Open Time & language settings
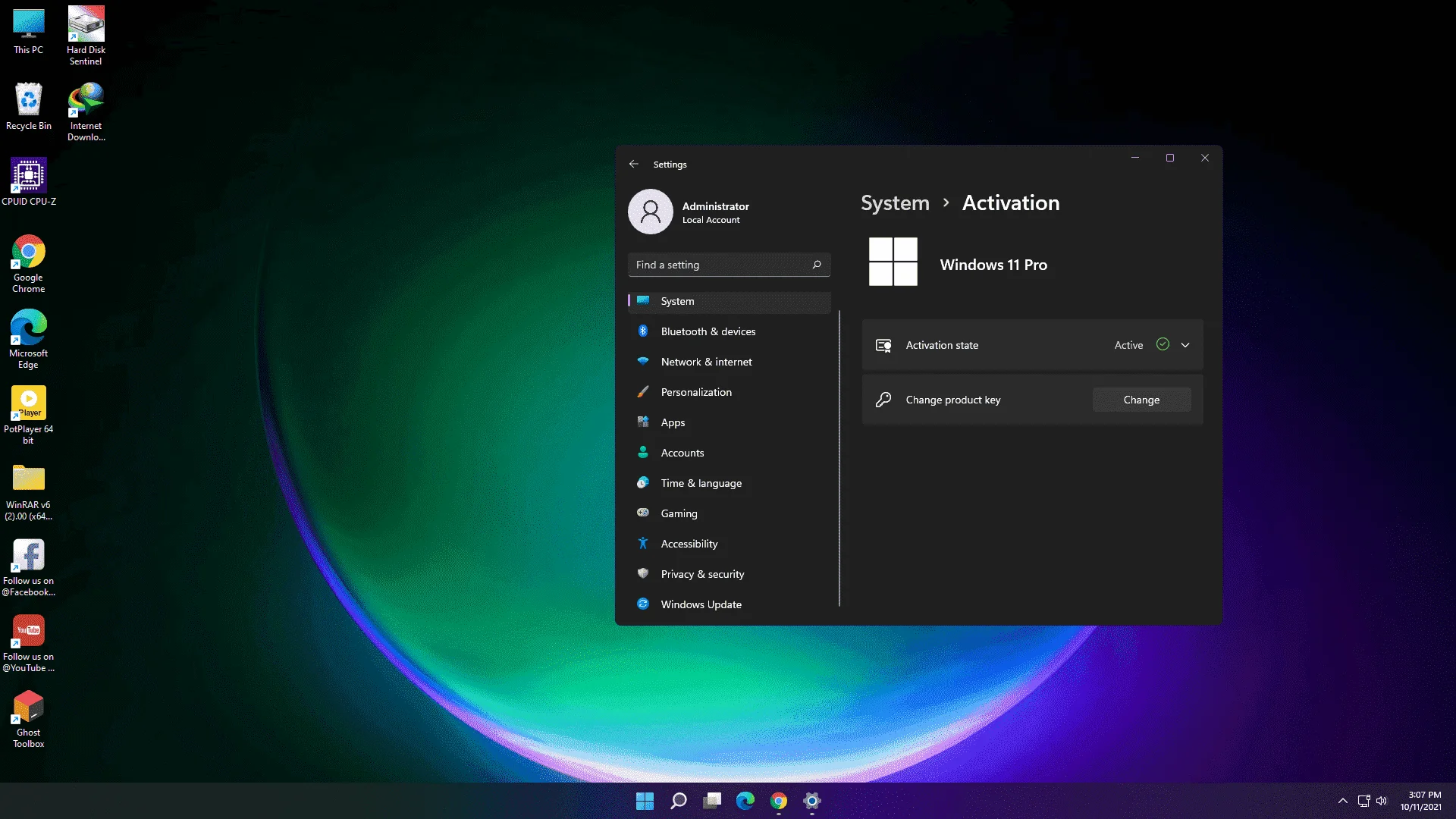 click(x=730, y=483)
